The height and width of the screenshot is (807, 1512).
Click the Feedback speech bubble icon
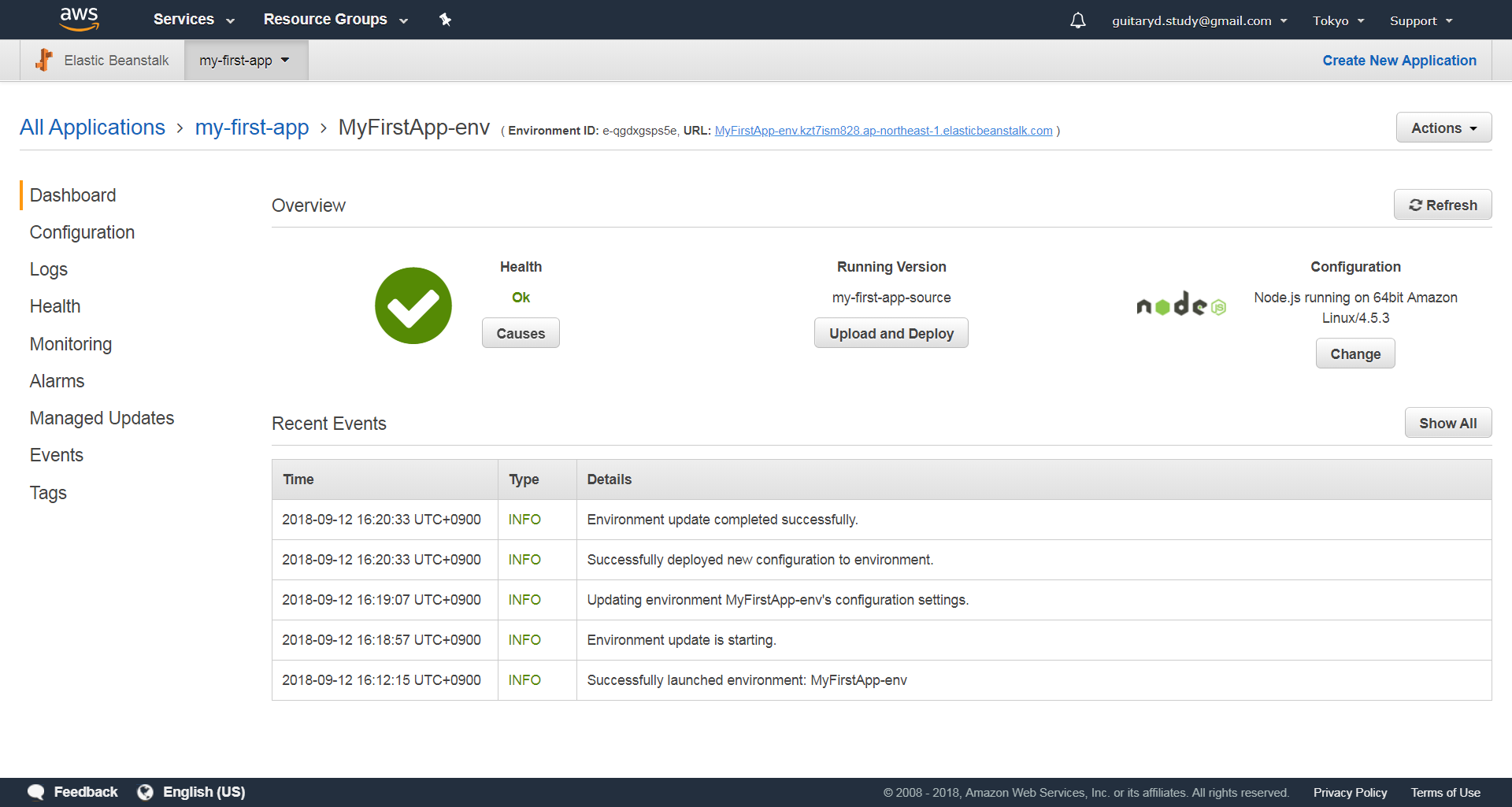pos(36,792)
